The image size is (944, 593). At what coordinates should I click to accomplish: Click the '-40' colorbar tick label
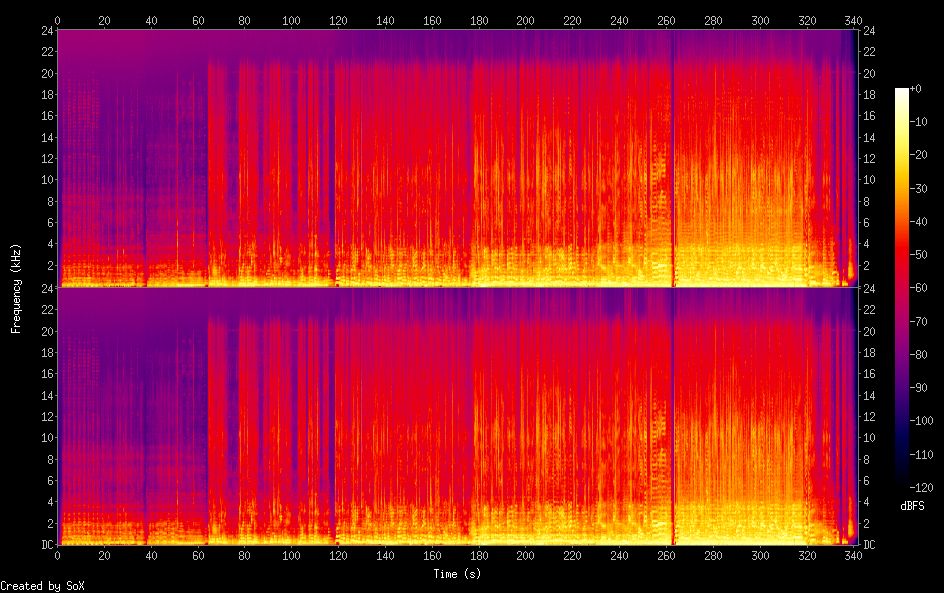(x=918, y=222)
